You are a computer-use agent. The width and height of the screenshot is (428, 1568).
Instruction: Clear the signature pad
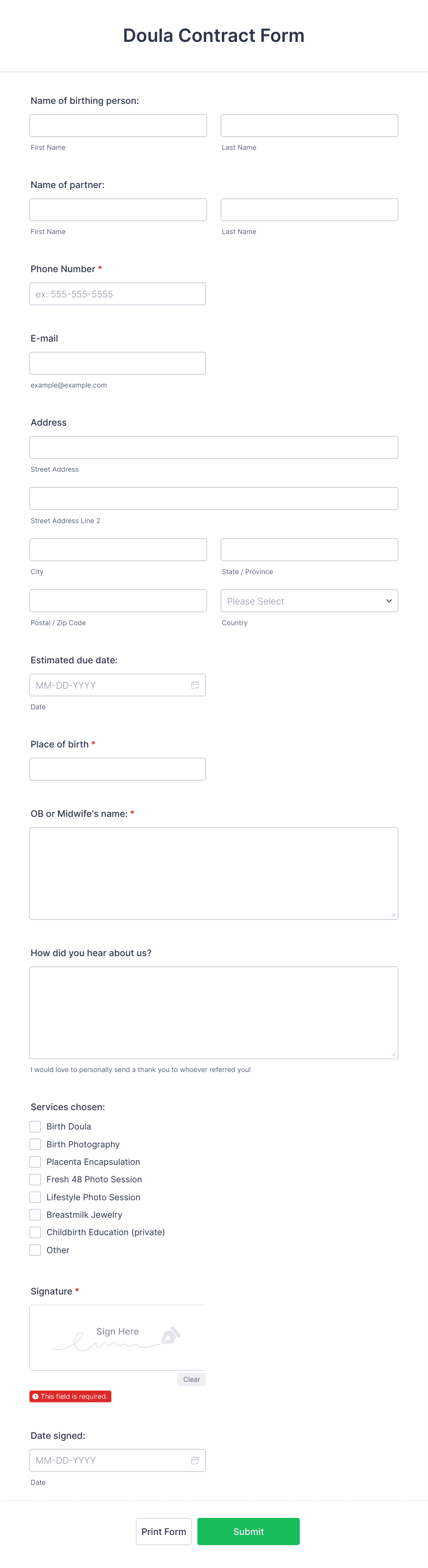(191, 1380)
